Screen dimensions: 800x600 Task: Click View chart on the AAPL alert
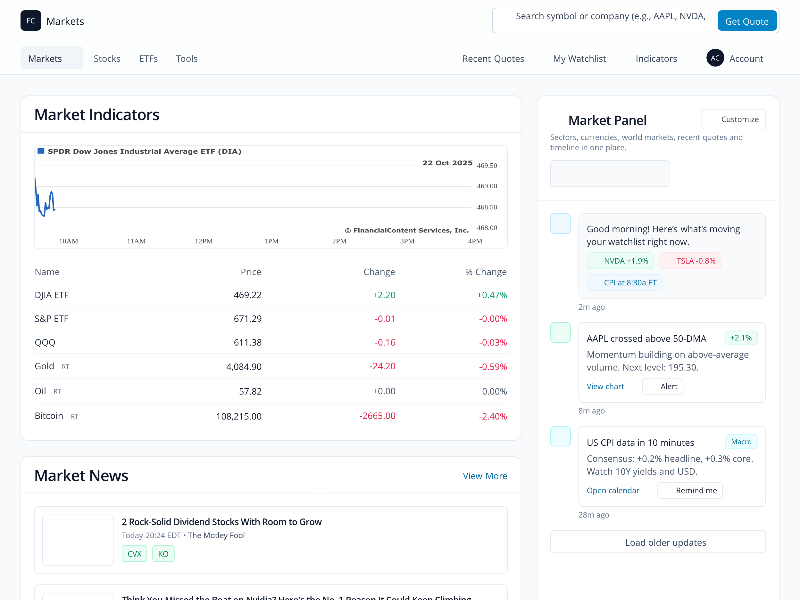pyautogui.click(x=605, y=386)
